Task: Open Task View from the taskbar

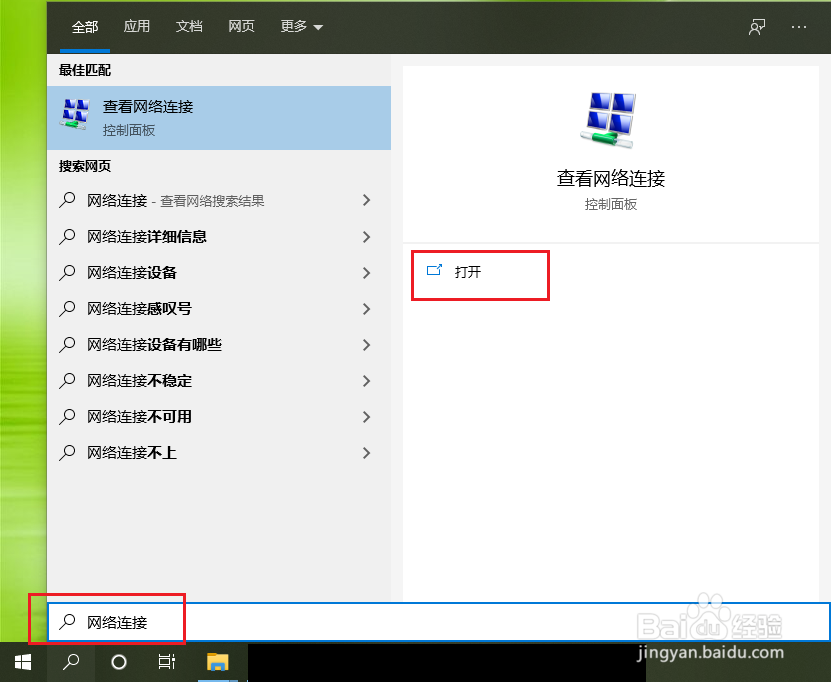Action: point(166,661)
